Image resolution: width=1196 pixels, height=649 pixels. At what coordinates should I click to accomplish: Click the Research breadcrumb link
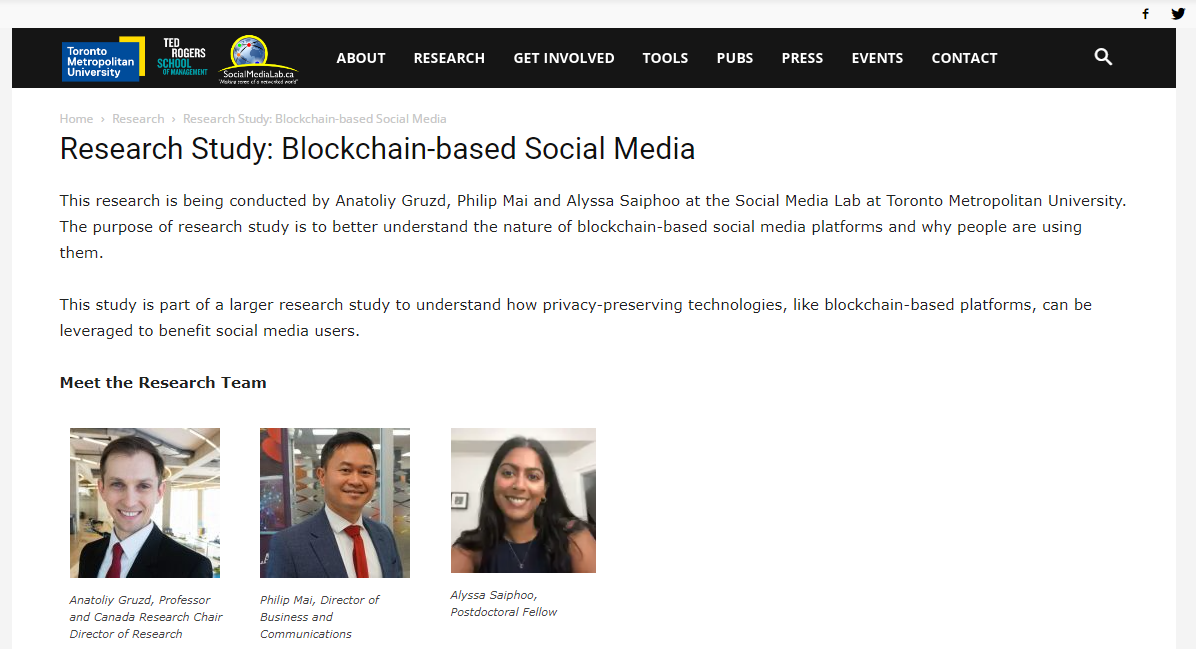(x=138, y=119)
